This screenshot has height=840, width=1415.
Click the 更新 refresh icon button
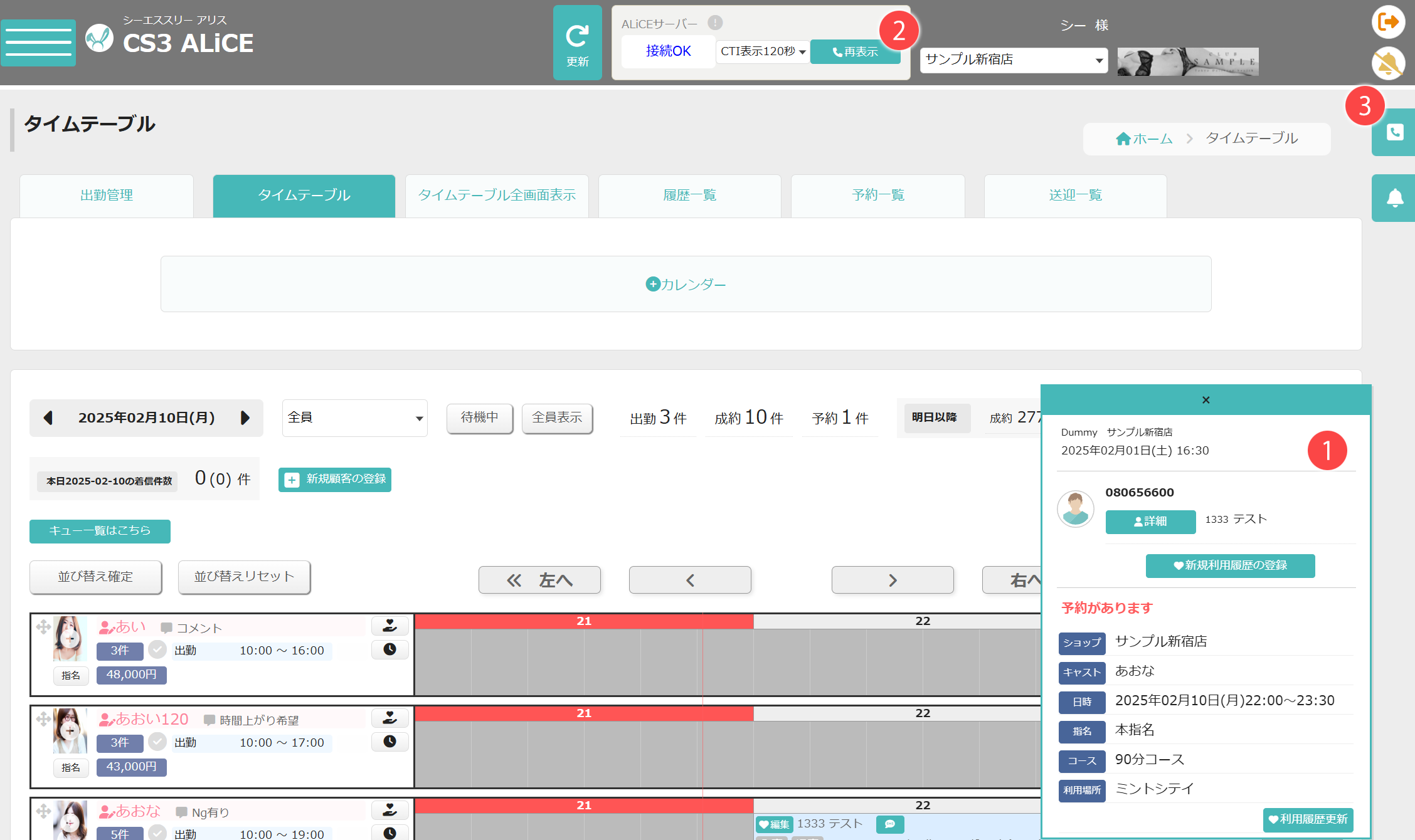pyautogui.click(x=577, y=43)
